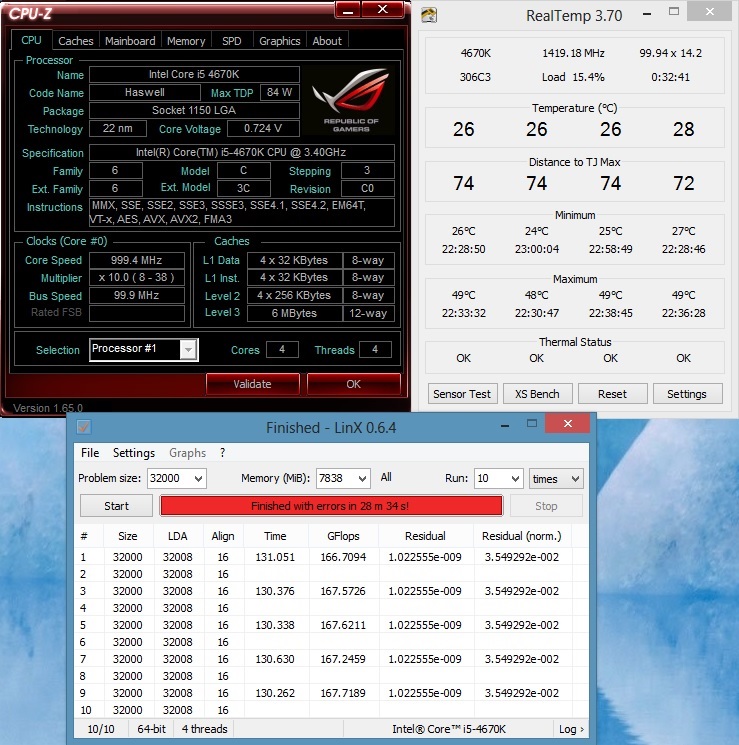This screenshot has width=739, height=745.
Task: Click the Intel Core i5-4670K status text
Action: coord(449,729)
